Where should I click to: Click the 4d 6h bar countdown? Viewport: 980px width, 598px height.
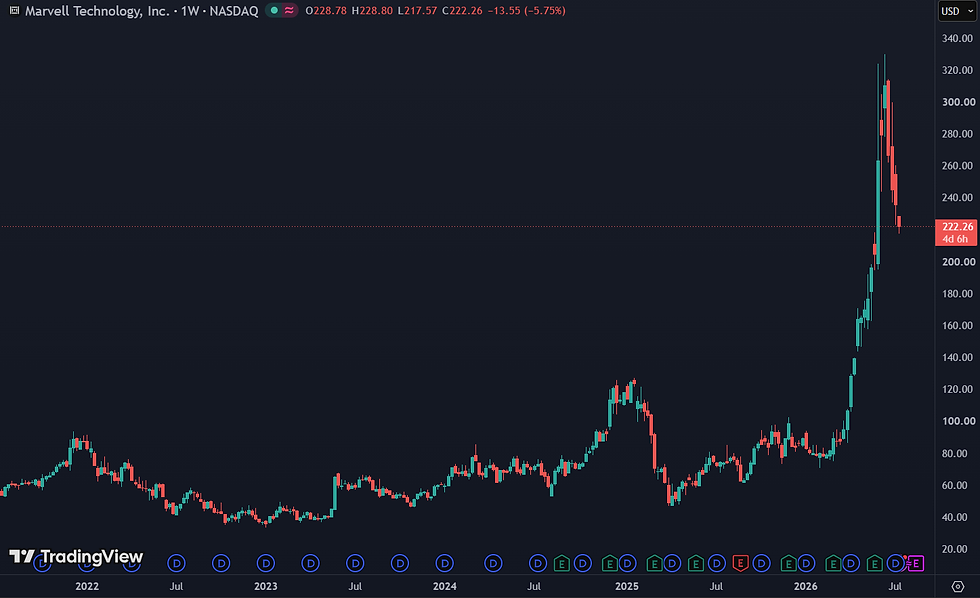(956, 239)
